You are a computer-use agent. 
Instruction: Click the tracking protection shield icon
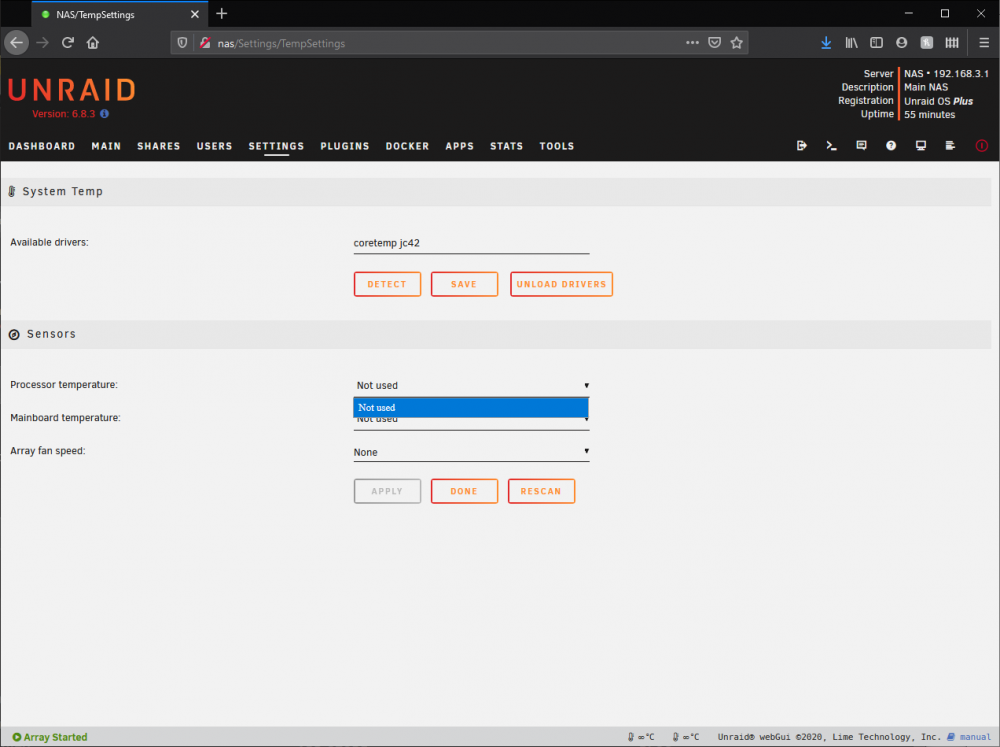(182, 43)
